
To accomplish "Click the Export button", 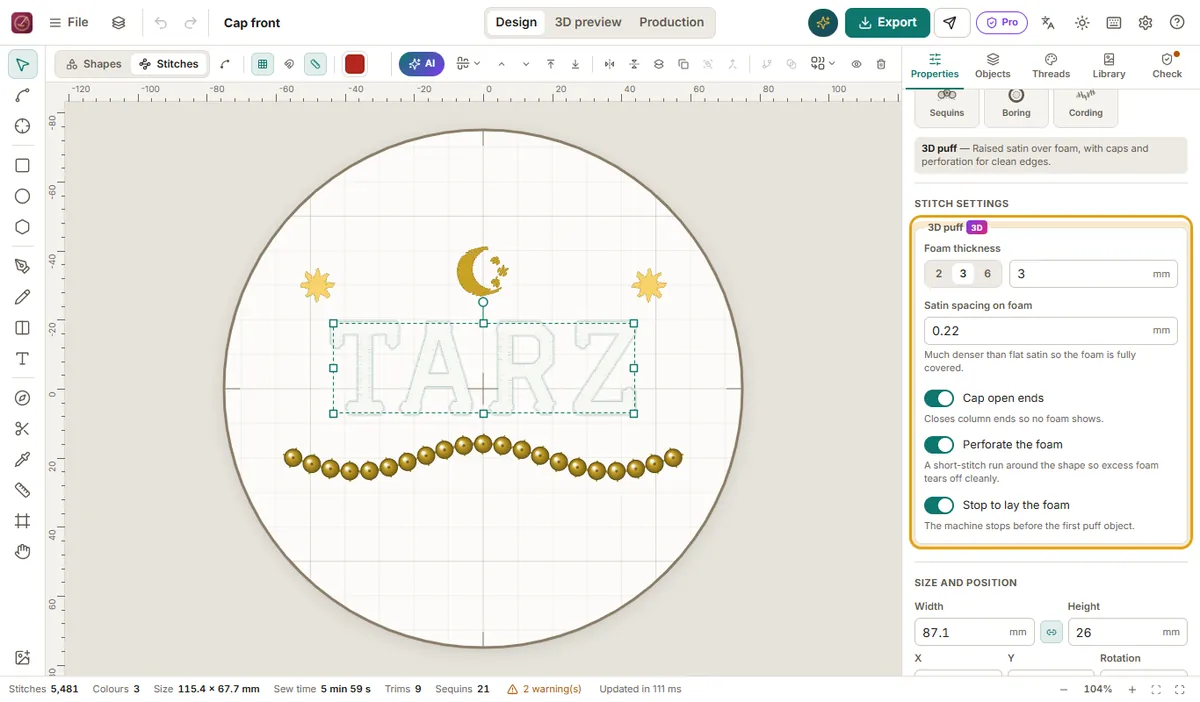I will 887,23.
